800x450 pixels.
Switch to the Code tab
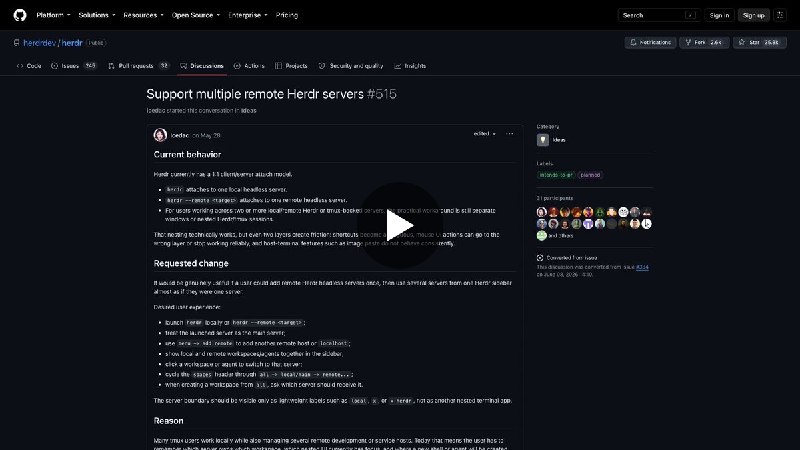[29, 66]
